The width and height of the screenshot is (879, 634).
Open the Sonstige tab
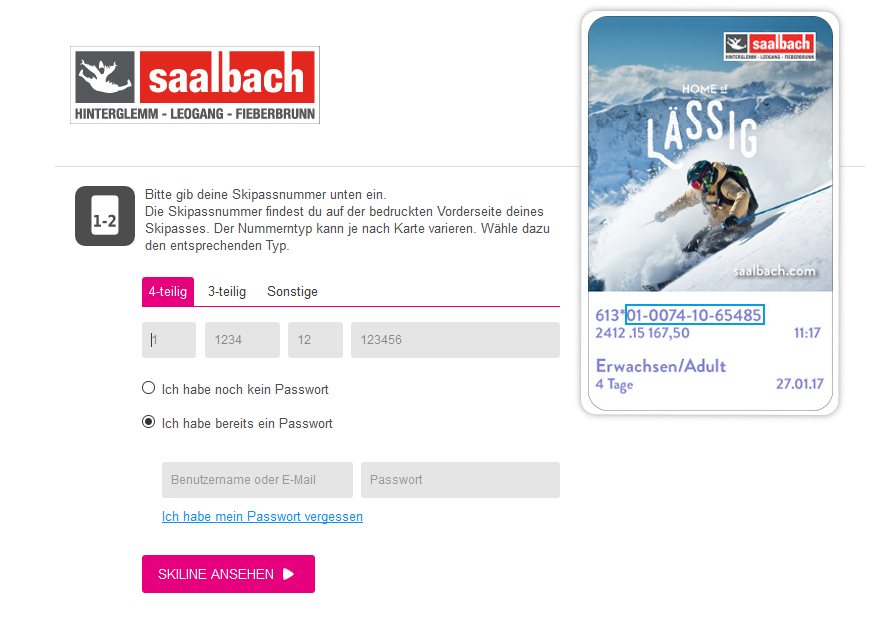[292, 291]
